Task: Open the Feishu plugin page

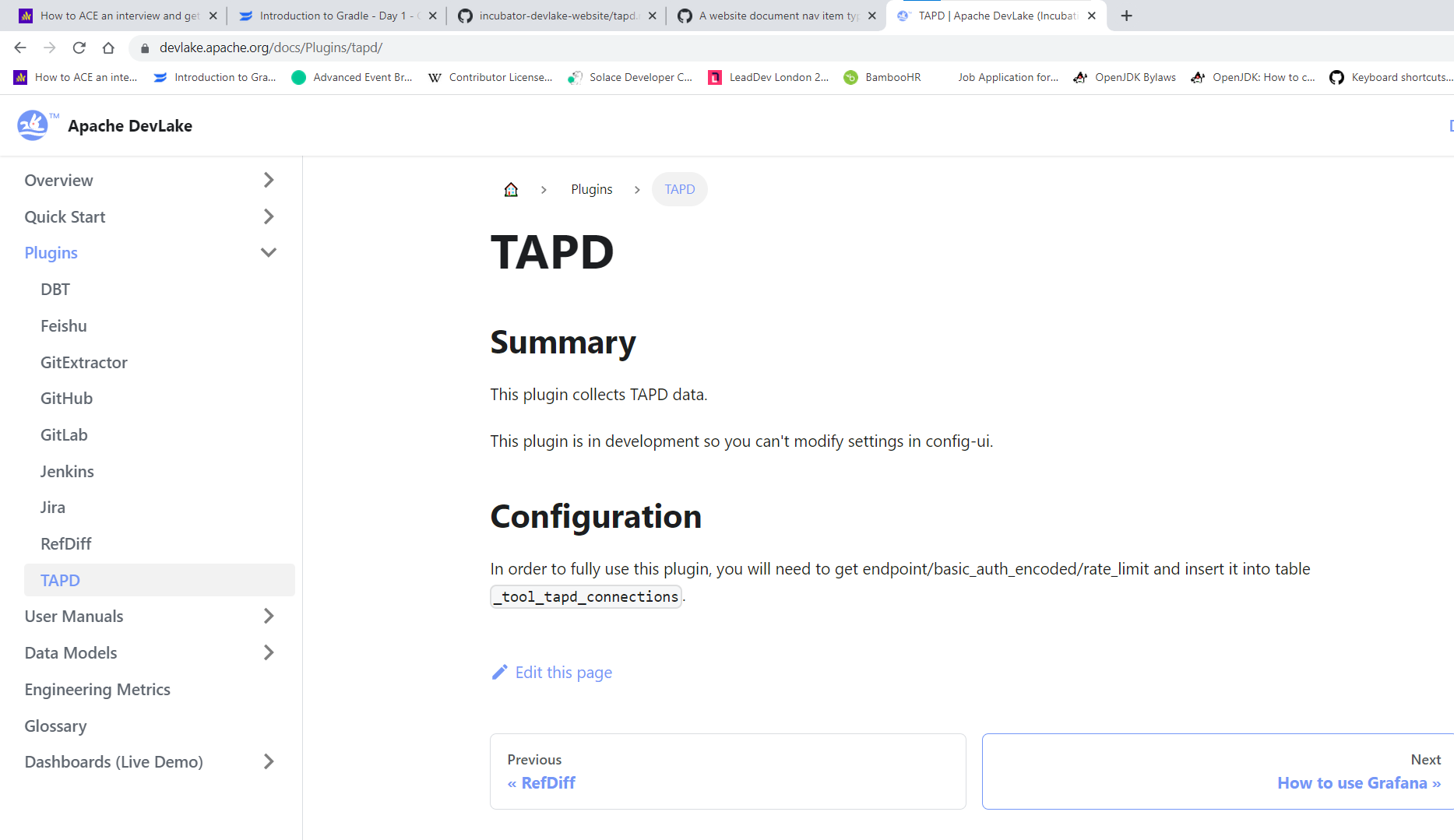Action: click(x=64, y=325)
